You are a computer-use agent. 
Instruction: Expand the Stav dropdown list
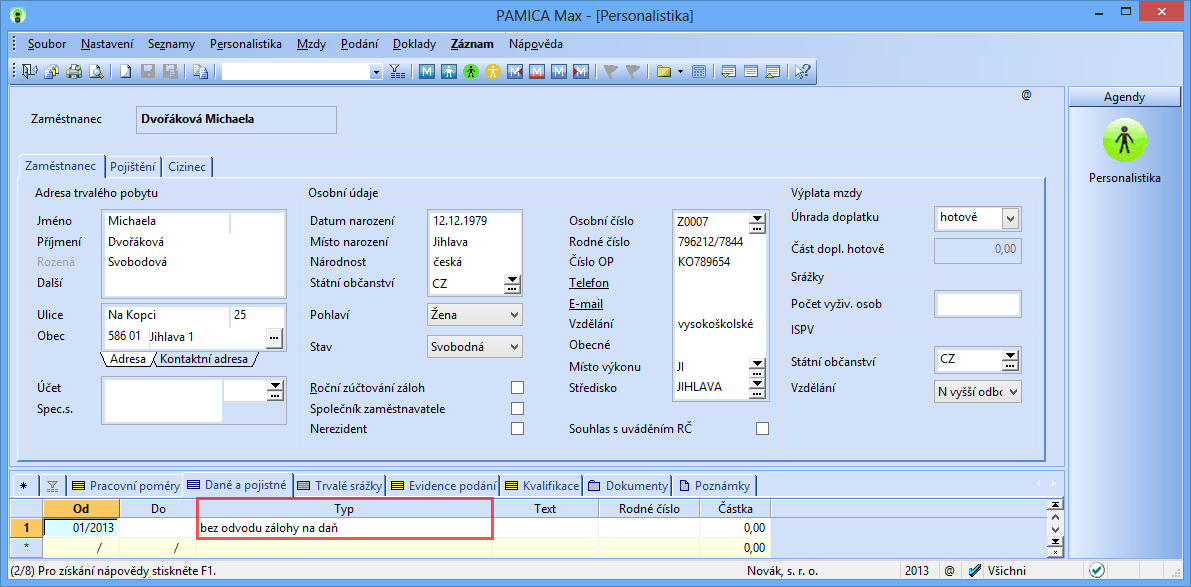coord(514,347)
